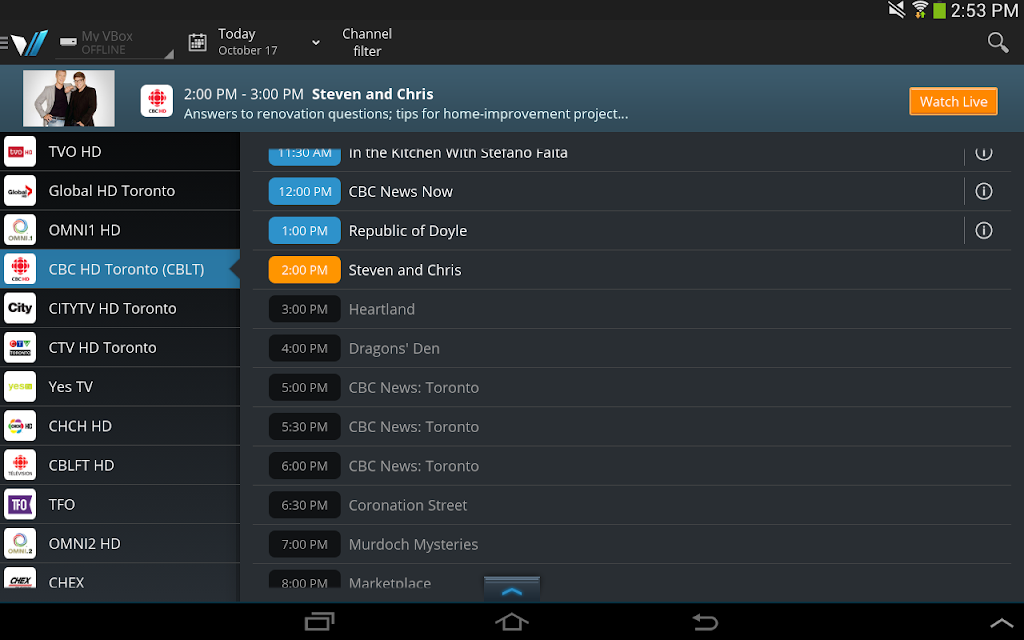Choose TVO HD channel name
The height and width of the screenshot is (640, 1024).
[74, 152]
